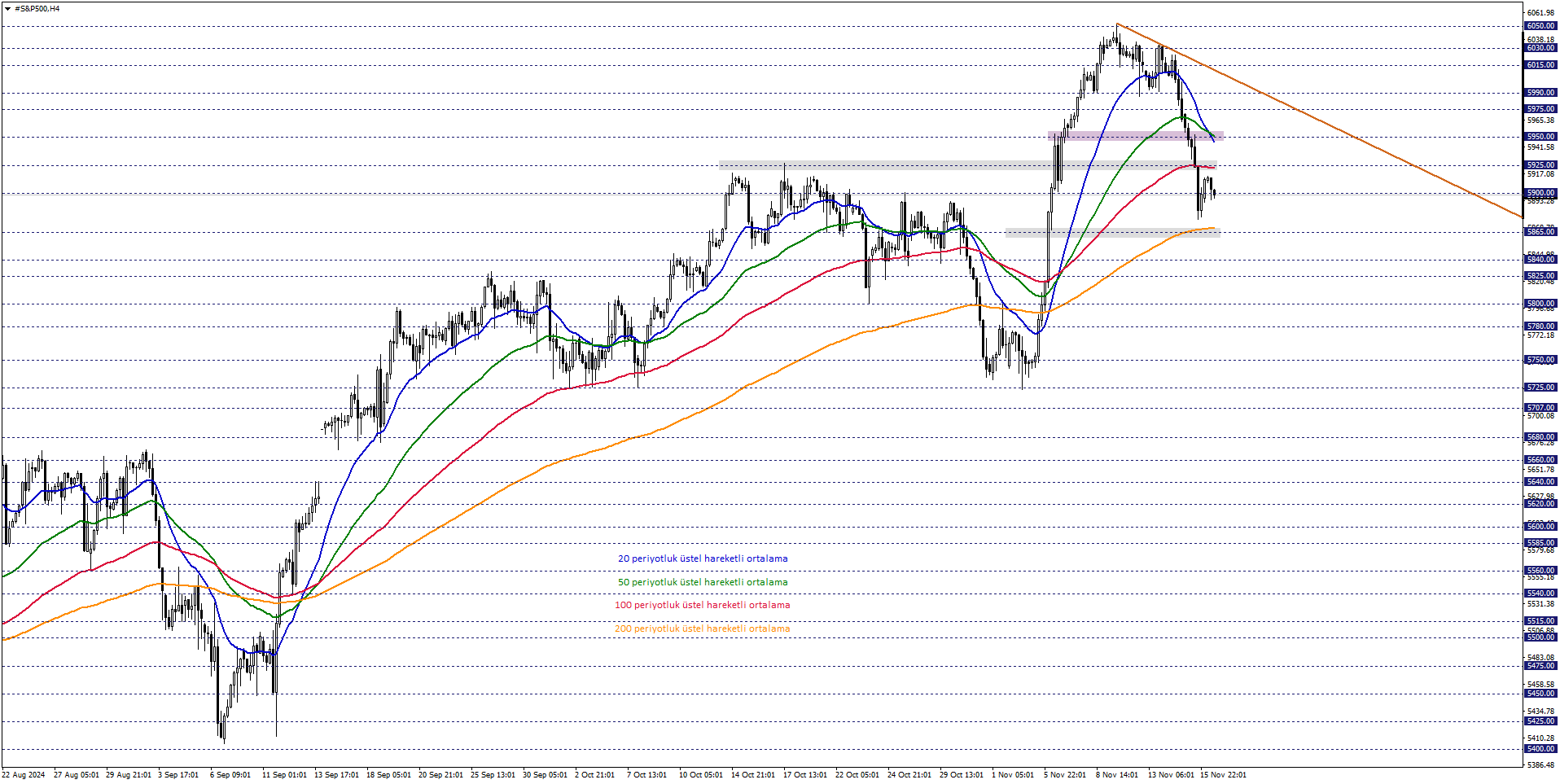Image resolution: width=1560 pixels, height=784 pixels.
Task: Click the 5660.00 price level label
Action: coord(1540,460)
